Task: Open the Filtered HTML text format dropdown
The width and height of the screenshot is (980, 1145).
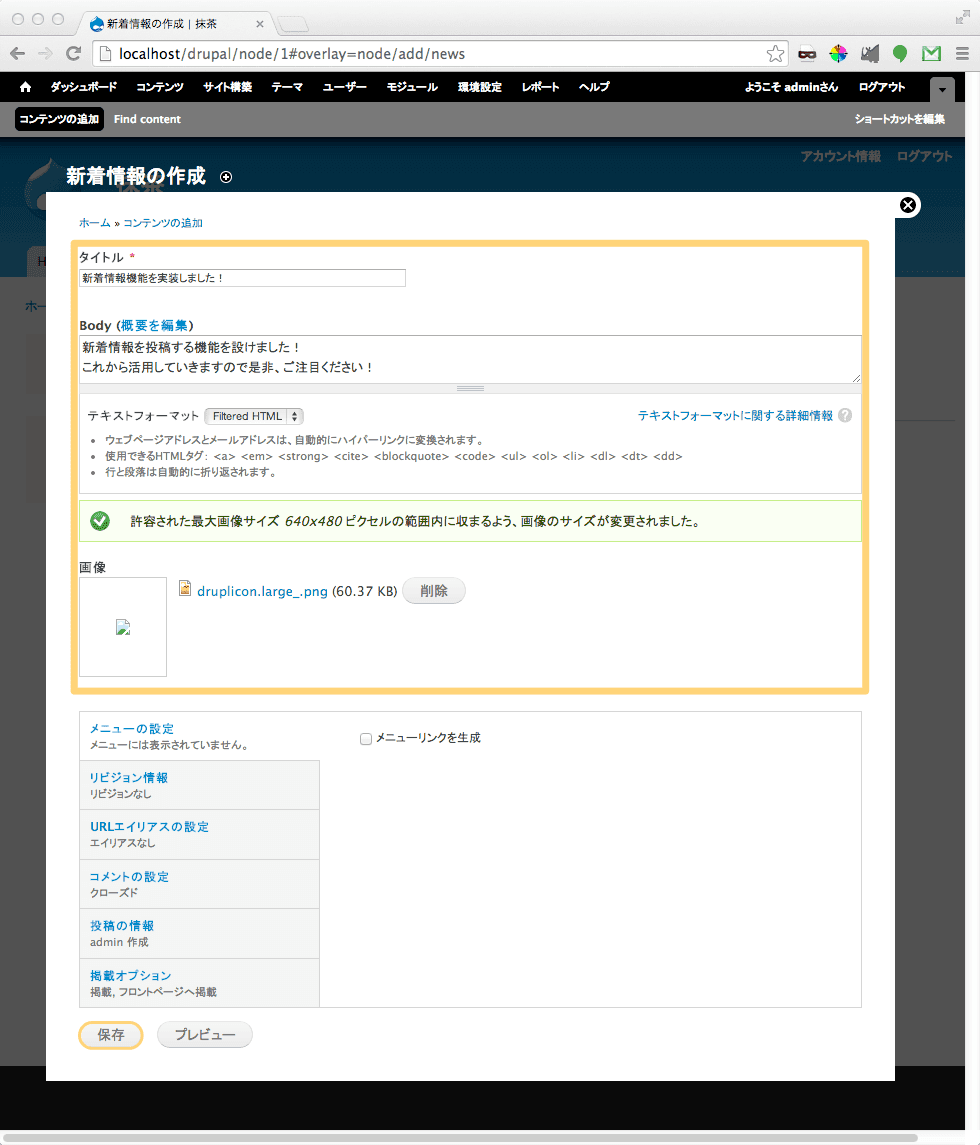Action: (x=254, y=416)
